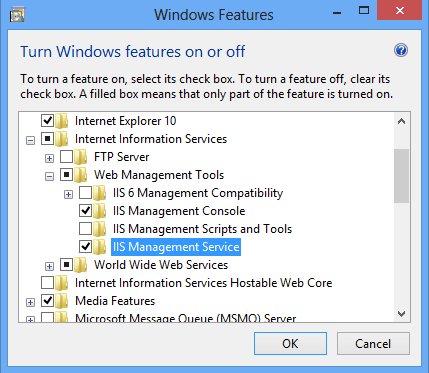Select the IIS Management Console label
429x373 pixels.
click(179, 211)
